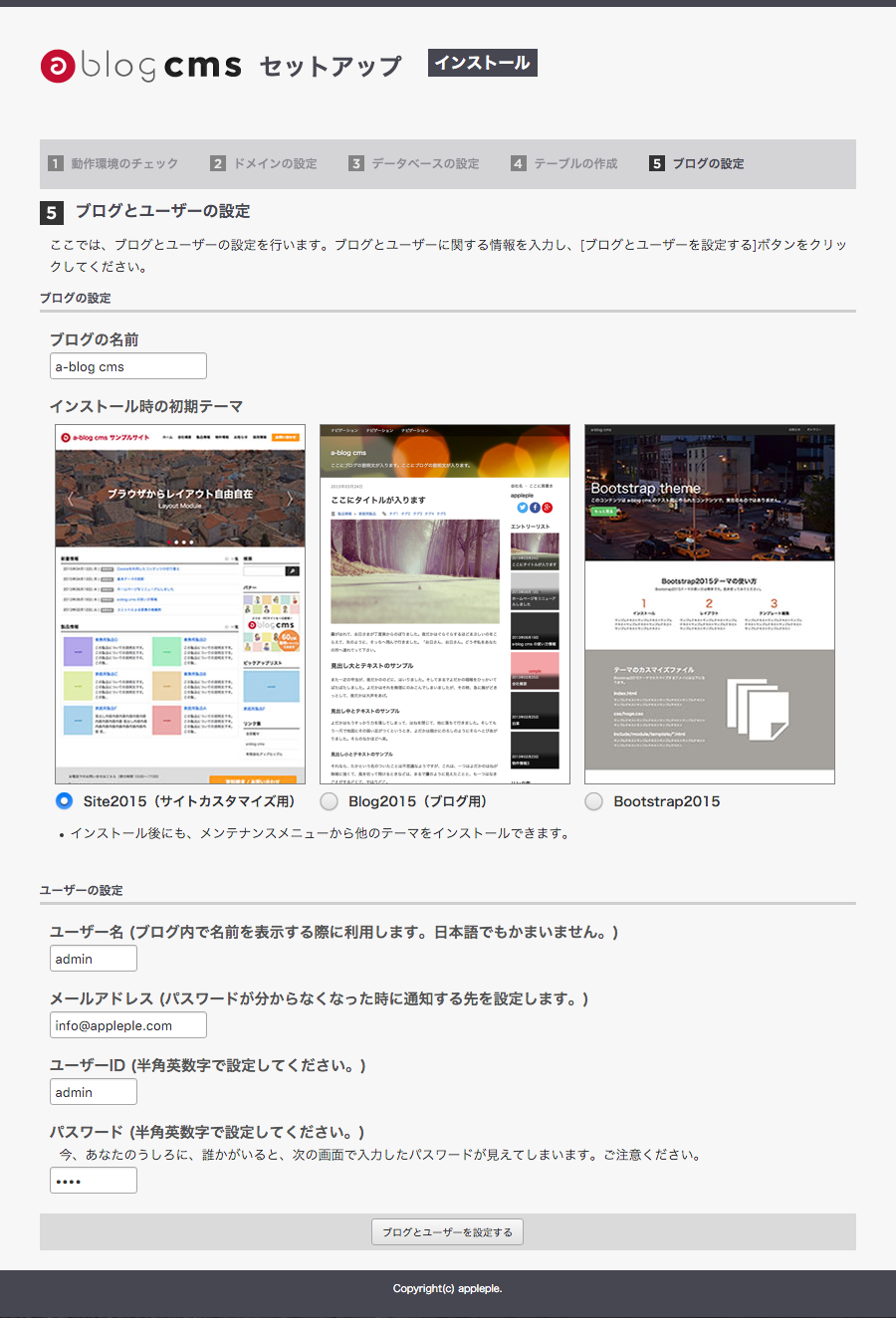This screenshot has width=896, height=1318.
Task: Click the step 4 number badge
Action: pyautogui.click(x=518, y=163)
